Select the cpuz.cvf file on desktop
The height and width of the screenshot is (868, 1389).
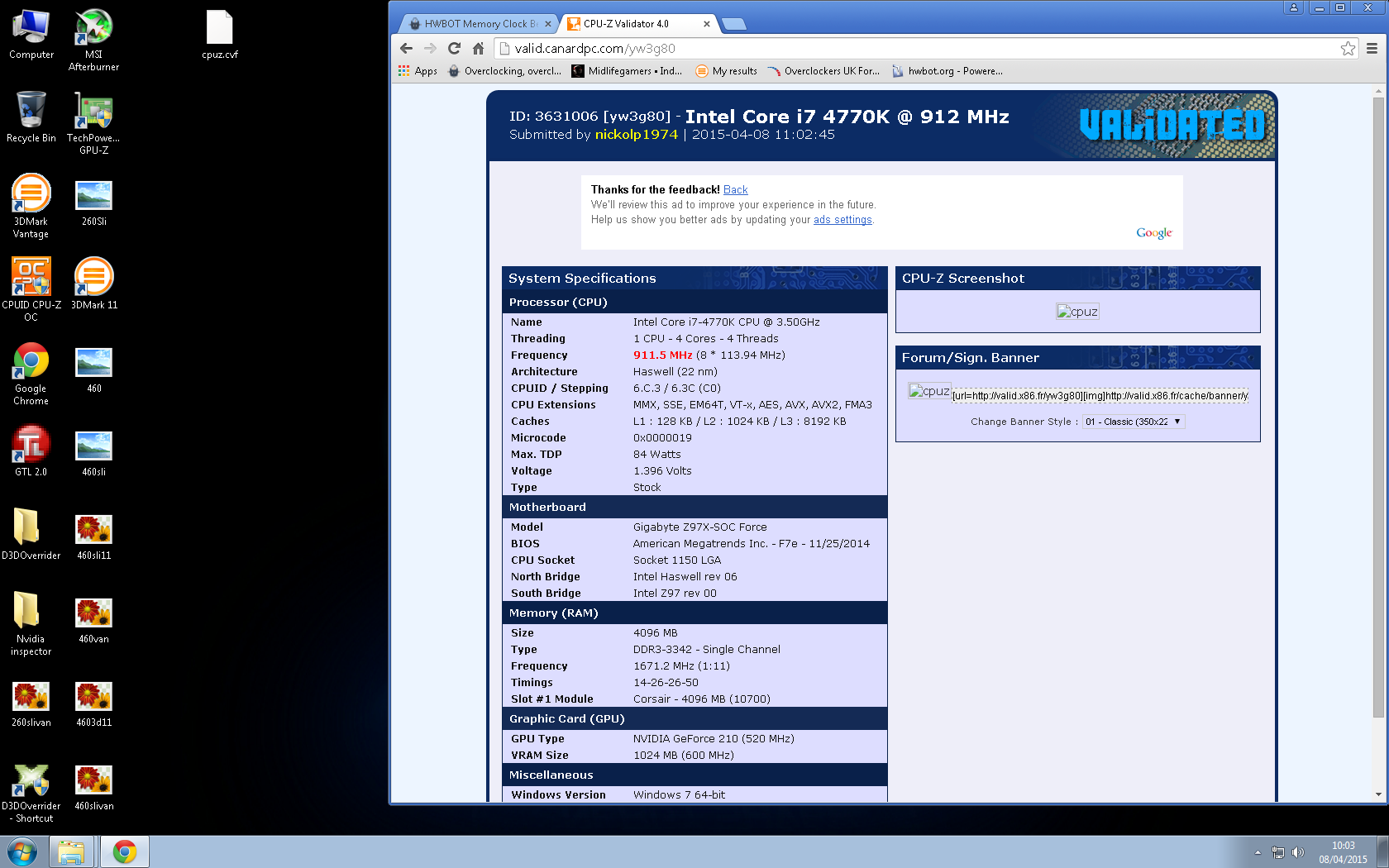point(220,35)
